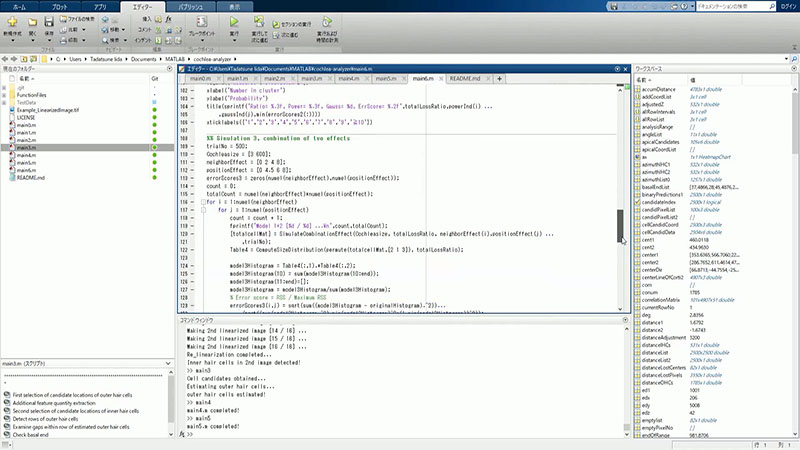Open Workspace panel actions menu
Viewport: 800px width, 450px height.
click(794, 68)
